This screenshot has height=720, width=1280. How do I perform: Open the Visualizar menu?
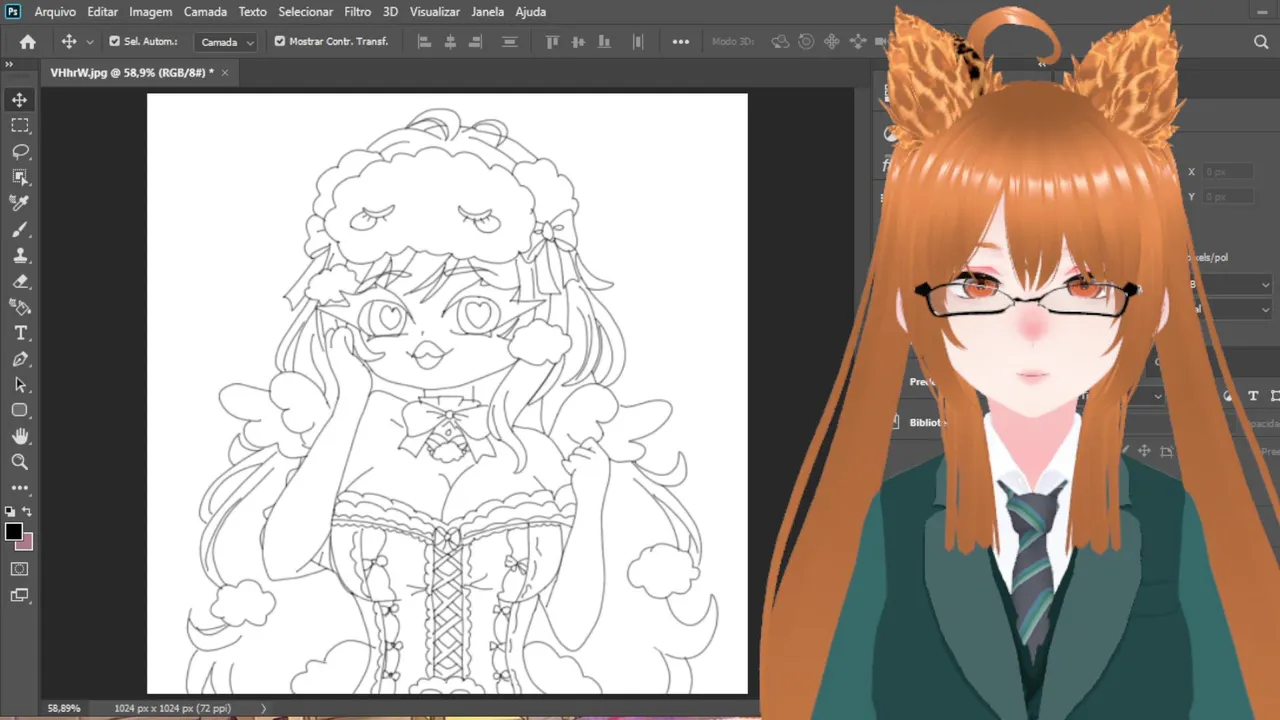(435, 12)
